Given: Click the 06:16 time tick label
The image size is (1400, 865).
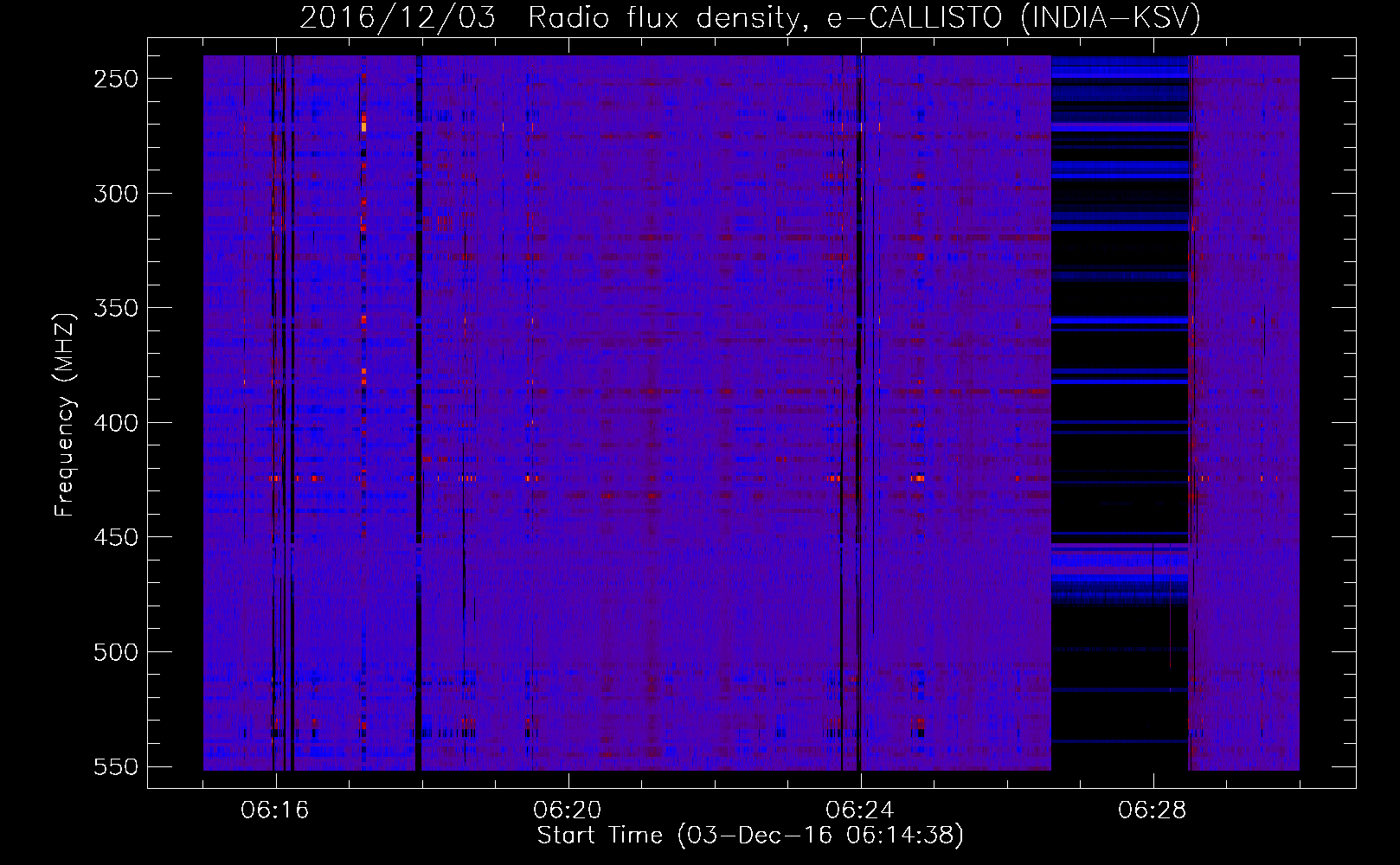Looking at the screenshot, I should (x=275, y=811).
